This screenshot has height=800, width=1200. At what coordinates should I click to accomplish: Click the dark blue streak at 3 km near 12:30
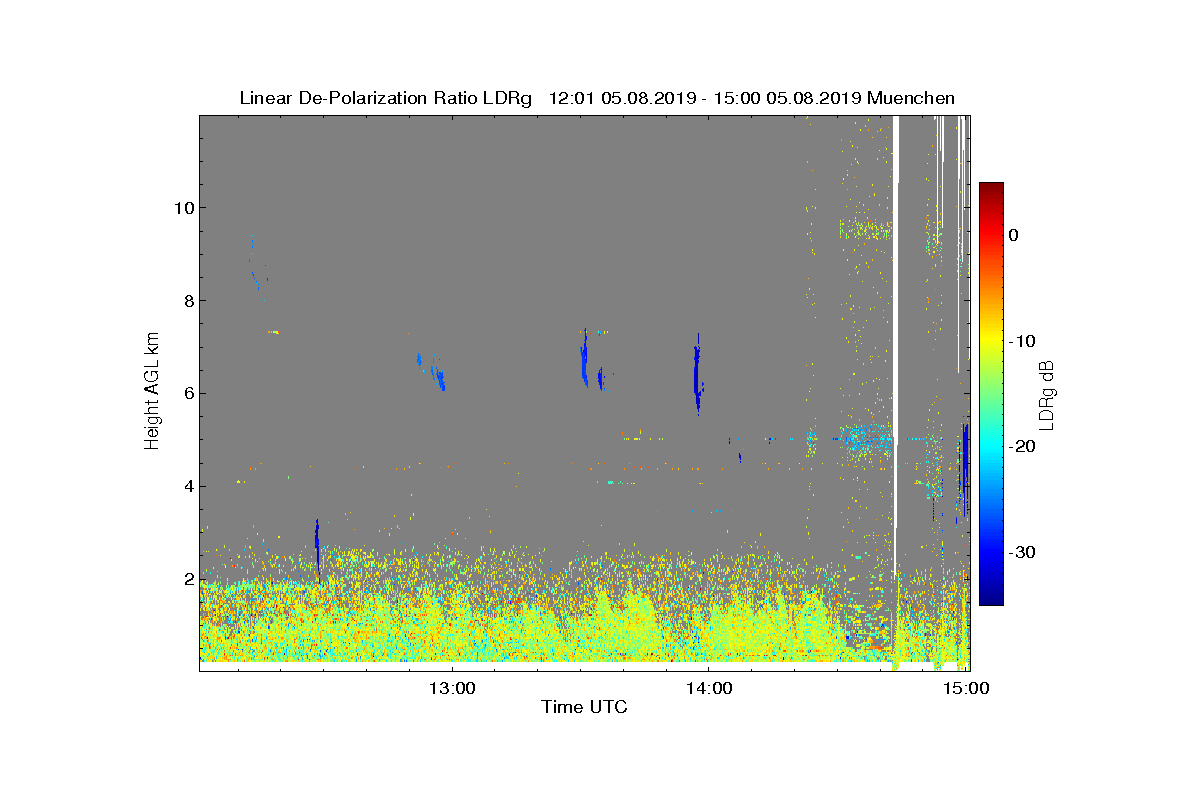point(317,548)
